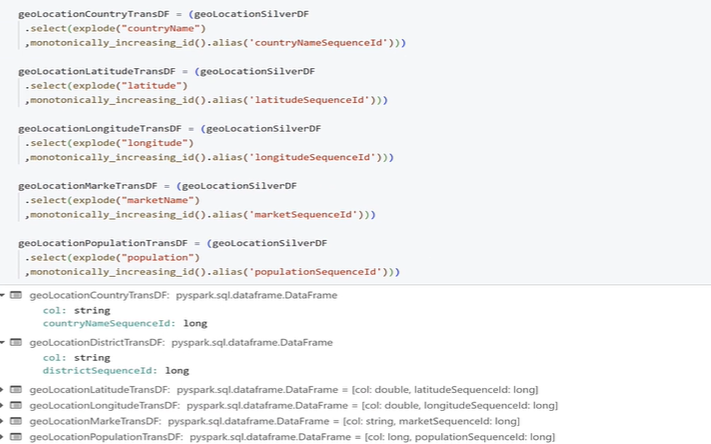Click geoLocationLongitudeTransDF variable in code

click(x=100, y=129)
